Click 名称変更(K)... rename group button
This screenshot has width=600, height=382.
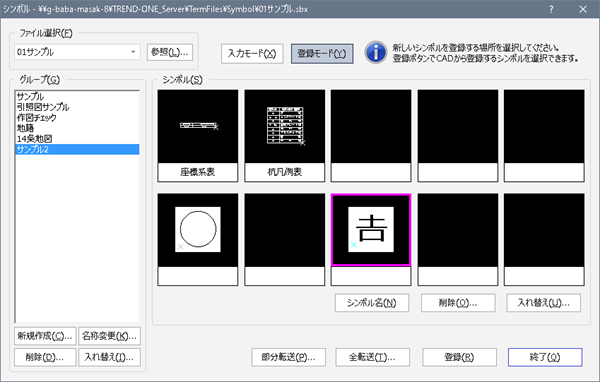click(109, 336)
